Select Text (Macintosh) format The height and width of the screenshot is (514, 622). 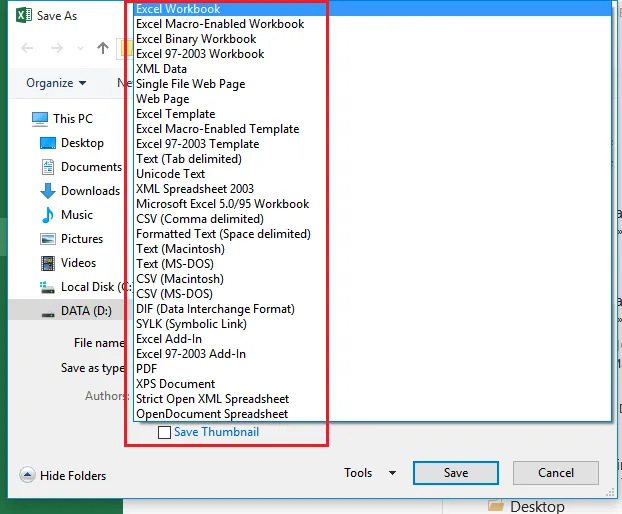(x=372, y=249)
